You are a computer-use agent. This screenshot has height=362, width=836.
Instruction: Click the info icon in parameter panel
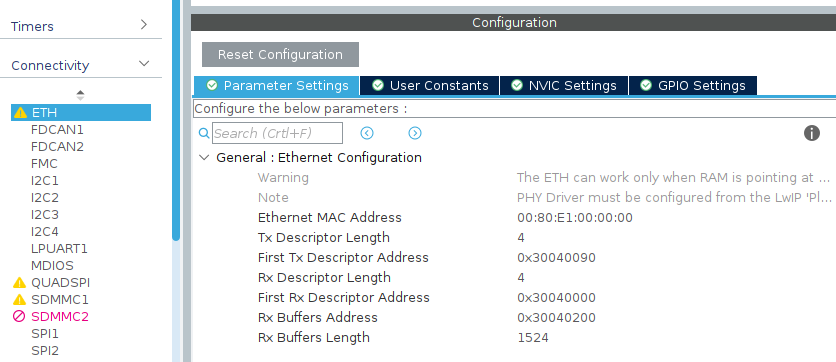(x=811, y=133)
